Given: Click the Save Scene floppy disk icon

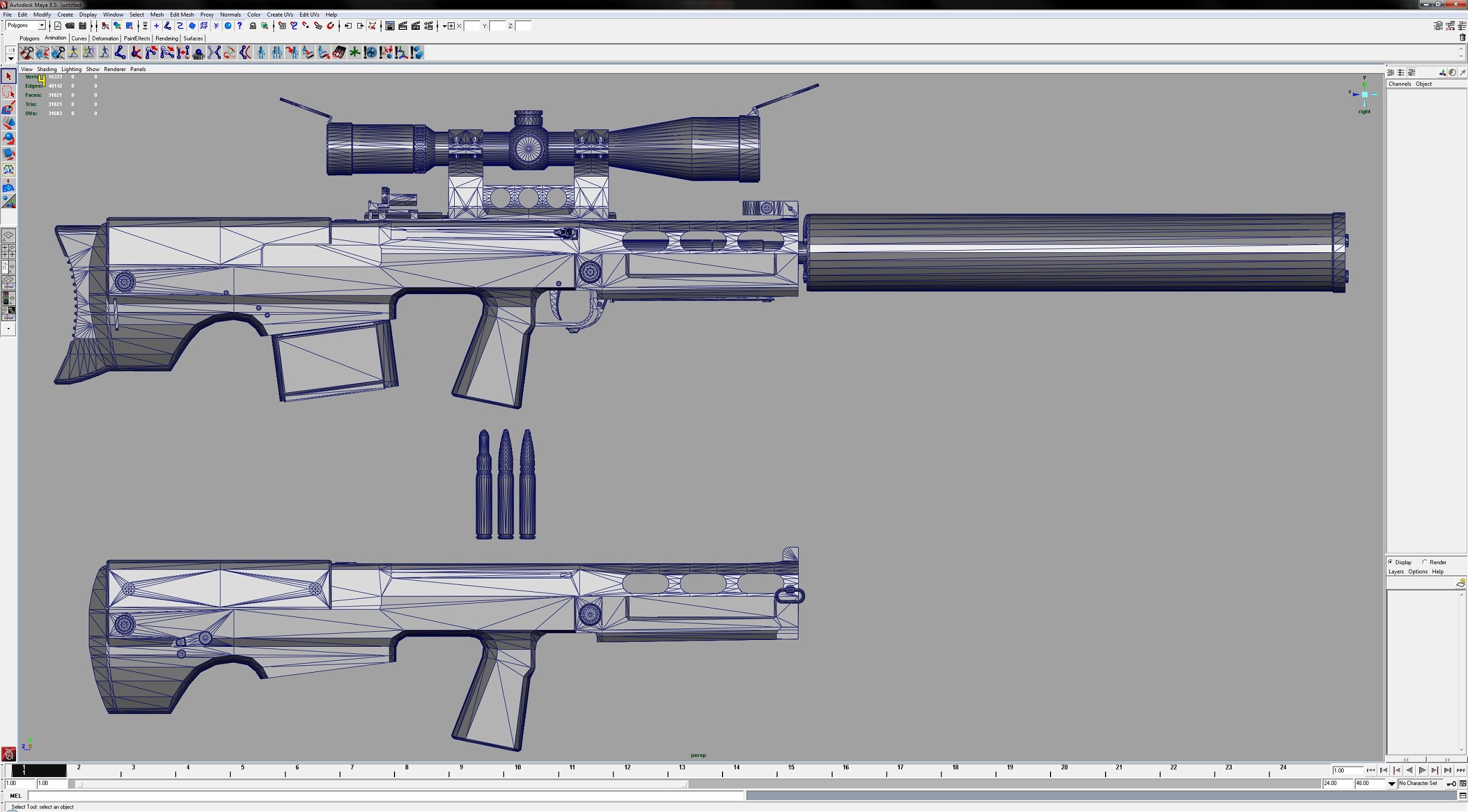Looking at the screenshot, I should pos(83,26).
